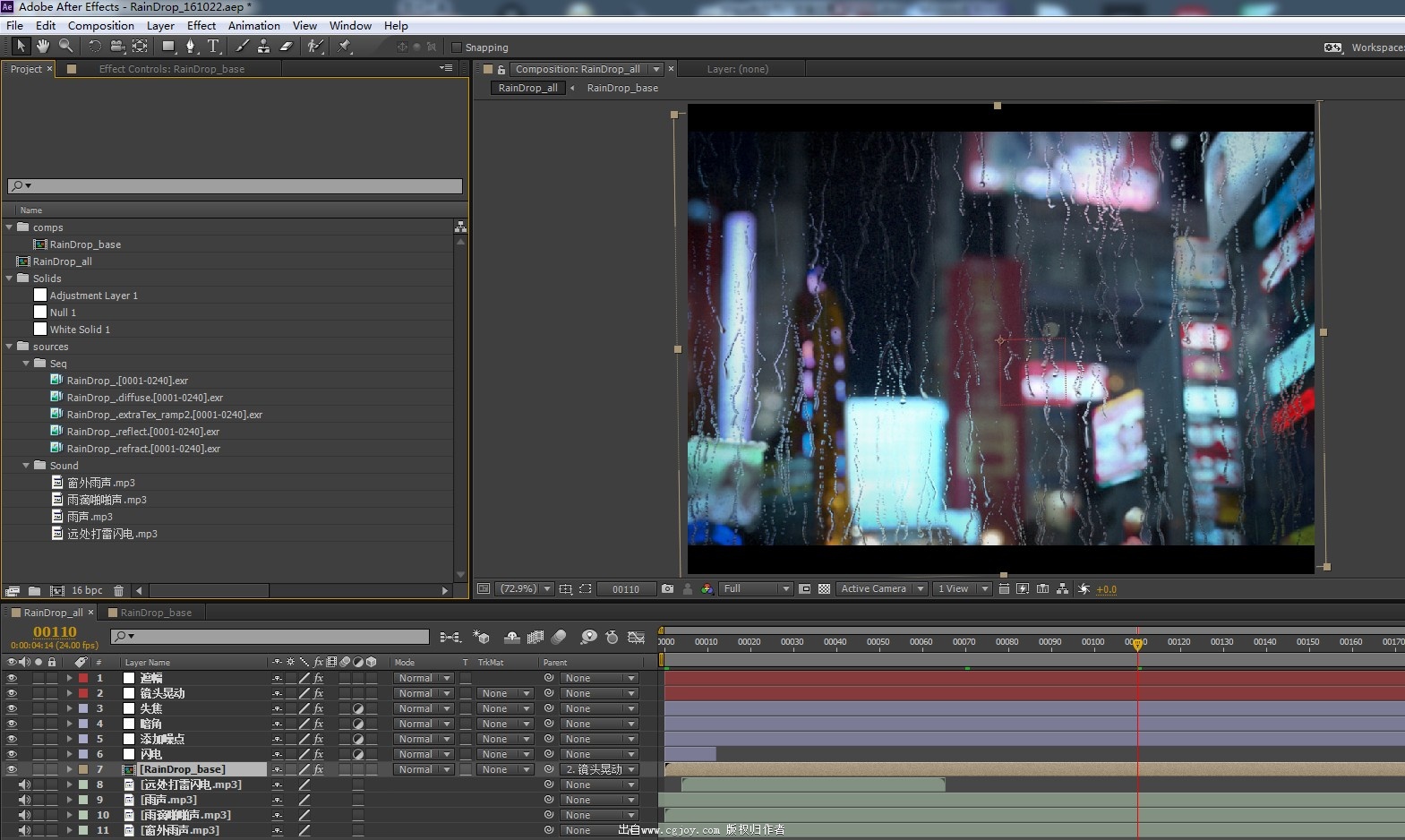Select the Roto Brush tool
The height and width of the screenshot is (840, 1405).
point(315,47)
